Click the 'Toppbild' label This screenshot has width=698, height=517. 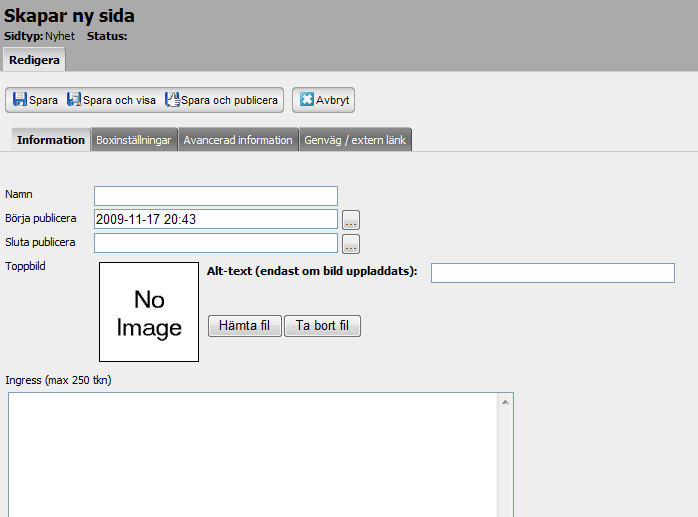pos(25,266)
